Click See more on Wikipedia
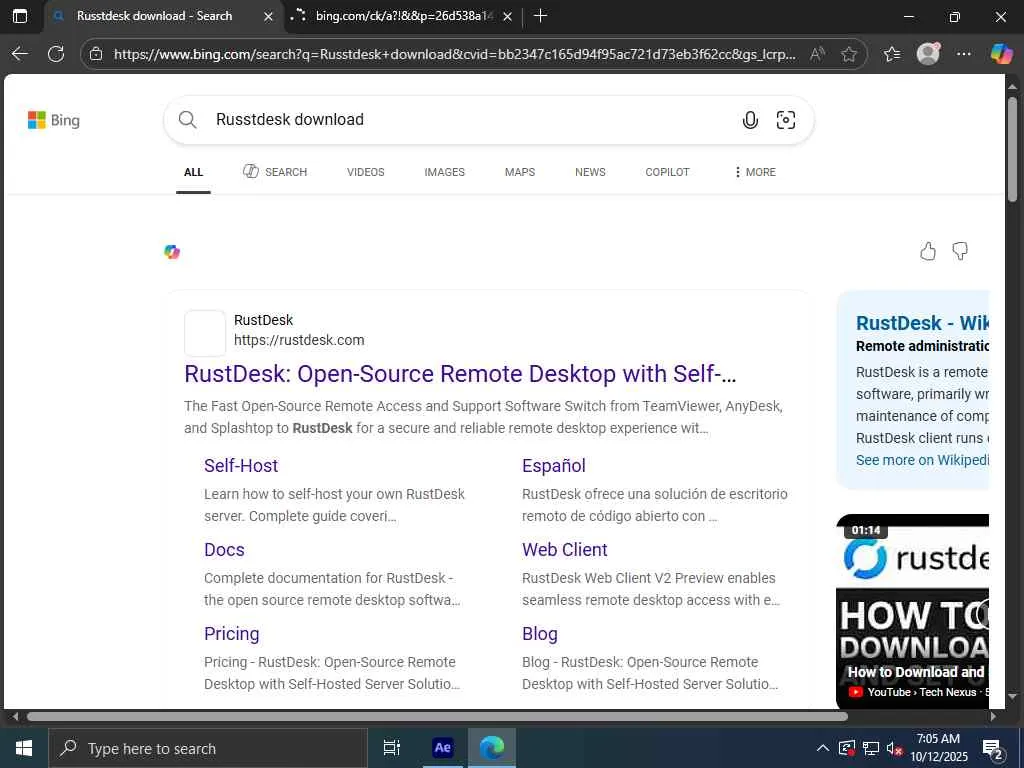The height and width of the screenshot is (768, 1024). (922, 460)
